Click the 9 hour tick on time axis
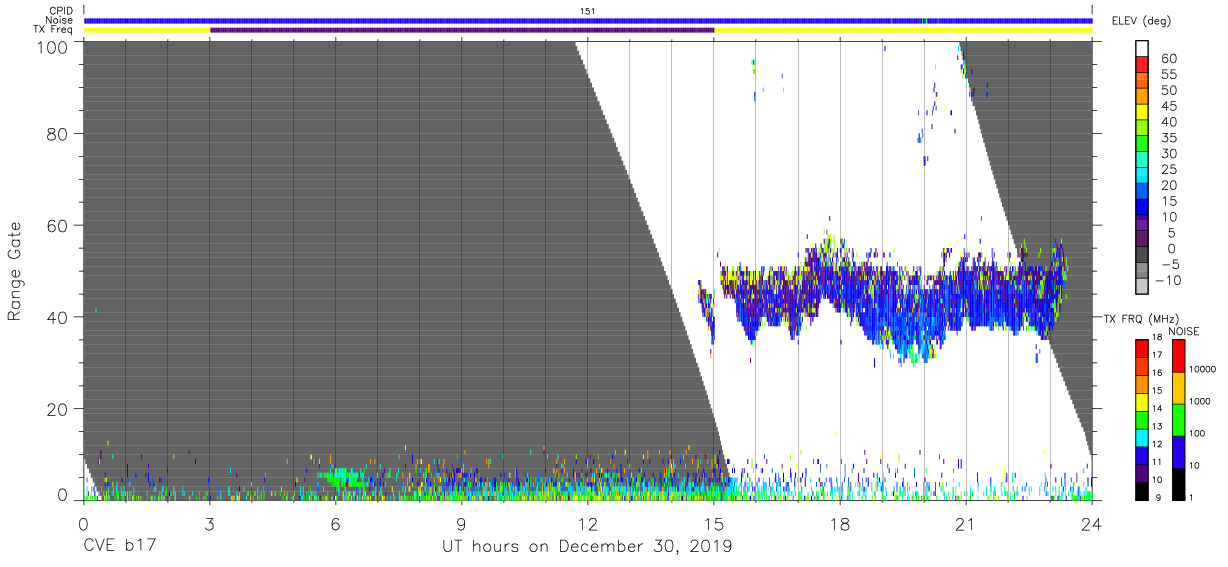The width and height of the screenshot is (1228, 567). tap(461, 523)
